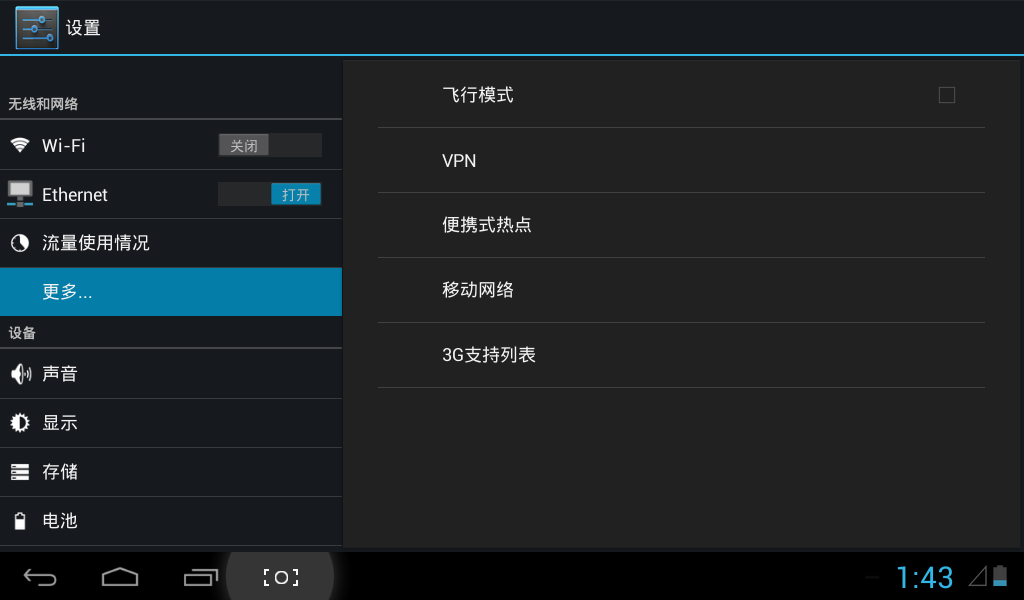The height and width of the screenshot is (600, 1024).
Task: Tap the screenshot capture button in navigation bar
Action: coord(281,577)
